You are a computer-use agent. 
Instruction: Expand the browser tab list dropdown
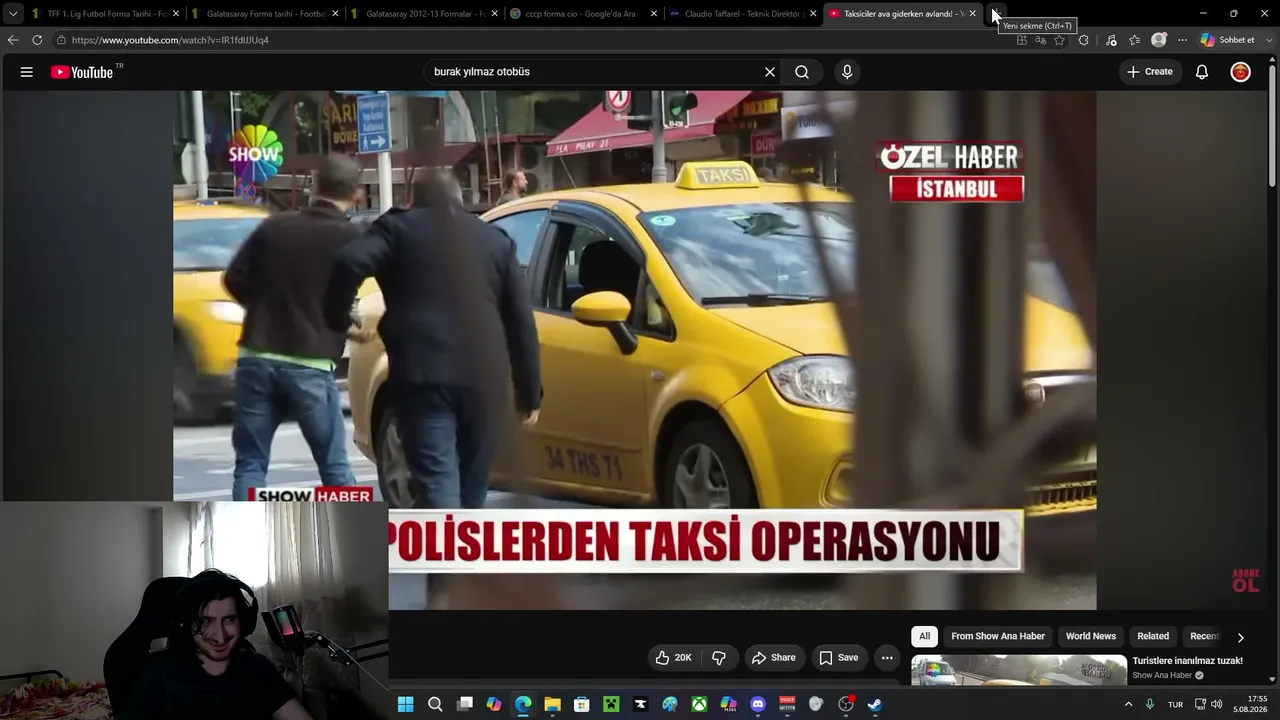pyautogui.click(x=13, y=14)
